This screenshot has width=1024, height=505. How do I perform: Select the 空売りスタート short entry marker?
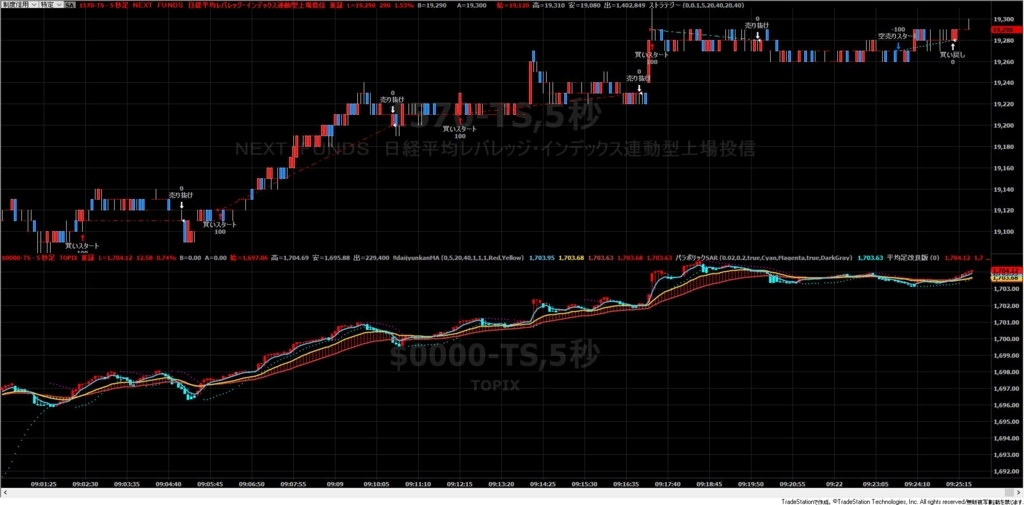tap(894, 37)
